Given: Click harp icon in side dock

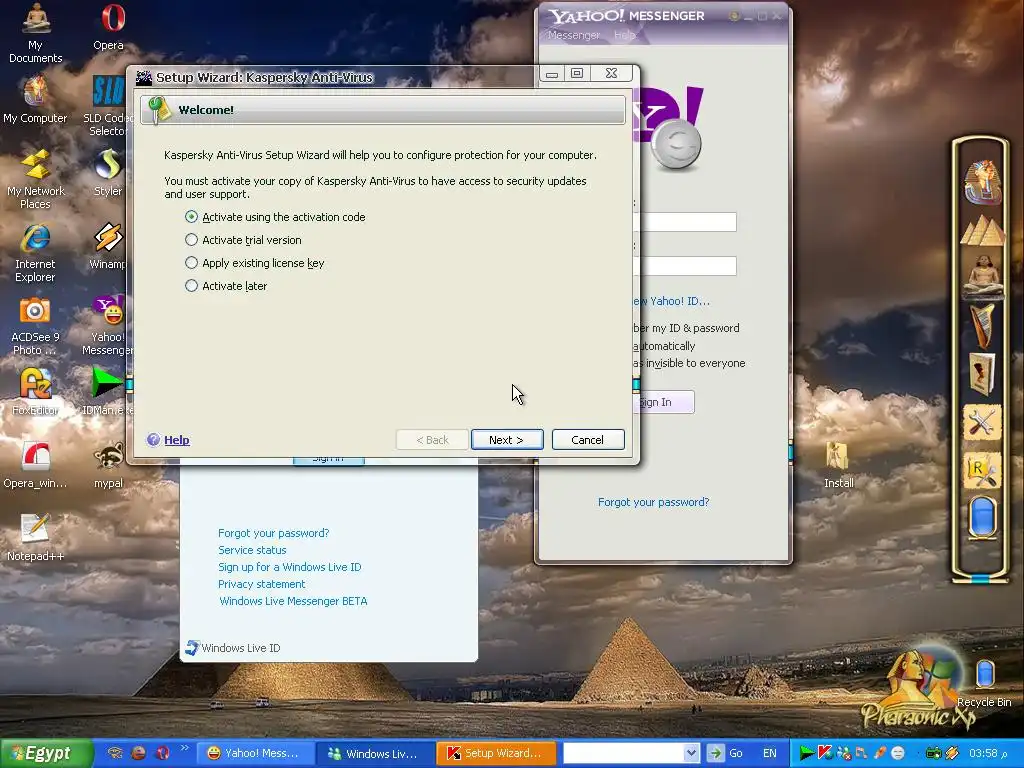Looking at the screenshot, I should (982, 325).
